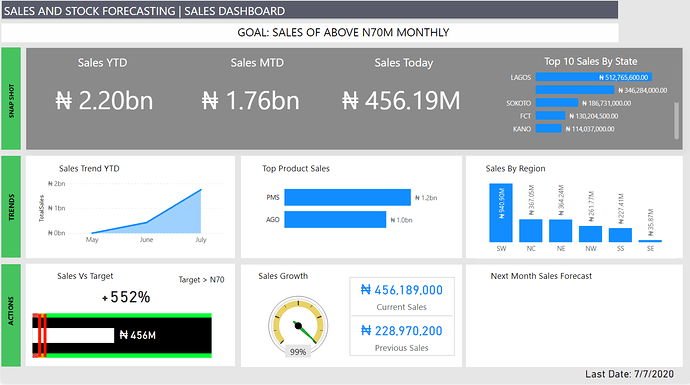Click the SW region column
The height and width of the screenshot is (385, 690).
(x=501, y=213)
